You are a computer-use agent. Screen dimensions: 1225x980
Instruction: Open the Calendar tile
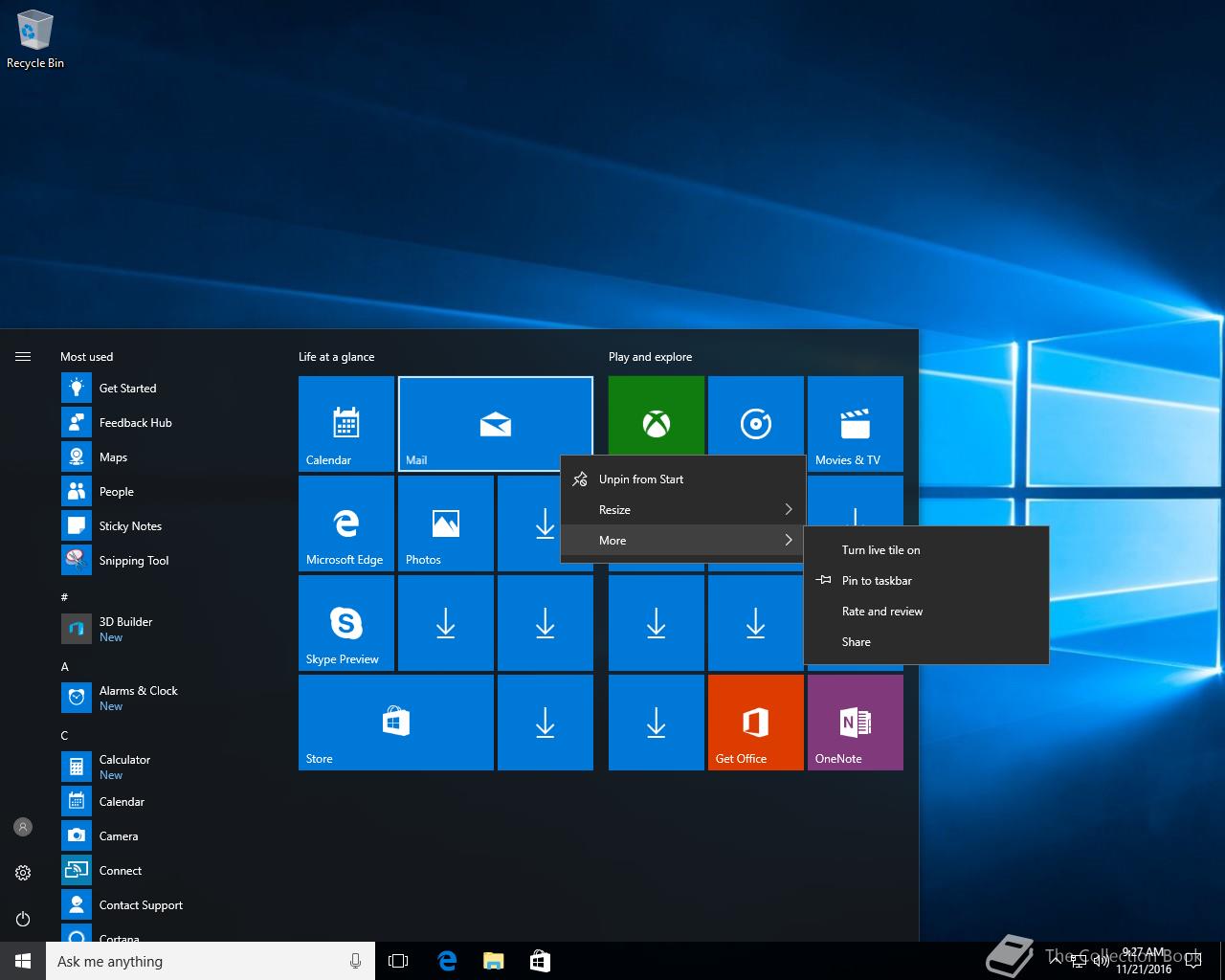coord(345,423)
